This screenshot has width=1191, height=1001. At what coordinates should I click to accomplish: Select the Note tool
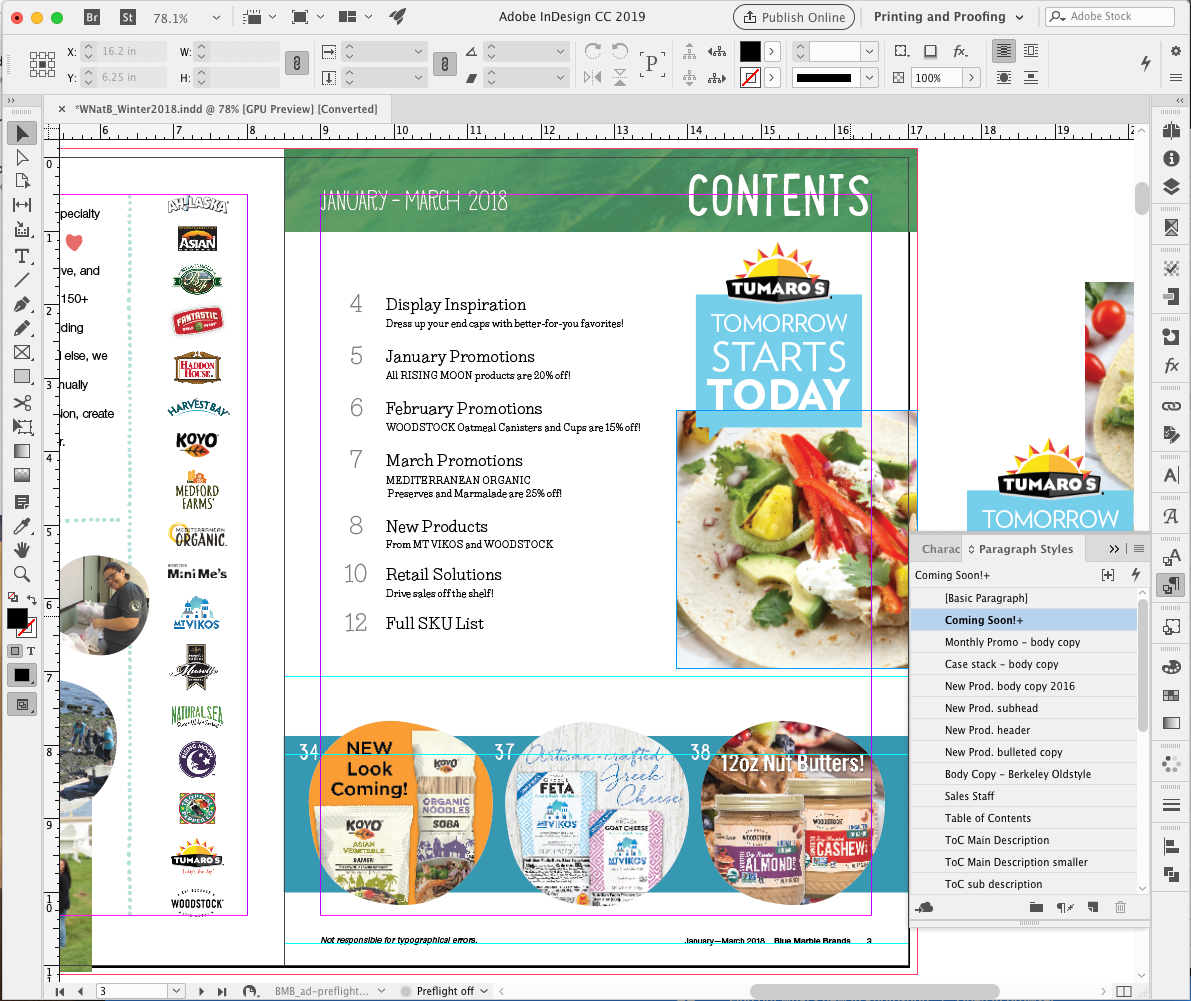point(22,501)
